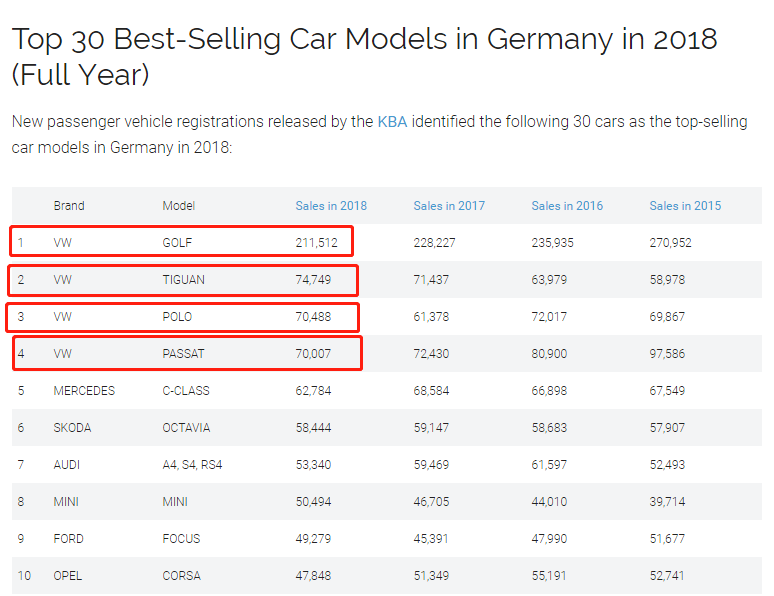This screenshot has height=596, width=774.
Task: Click the SKODA brand cell
Action: [72, 428]
